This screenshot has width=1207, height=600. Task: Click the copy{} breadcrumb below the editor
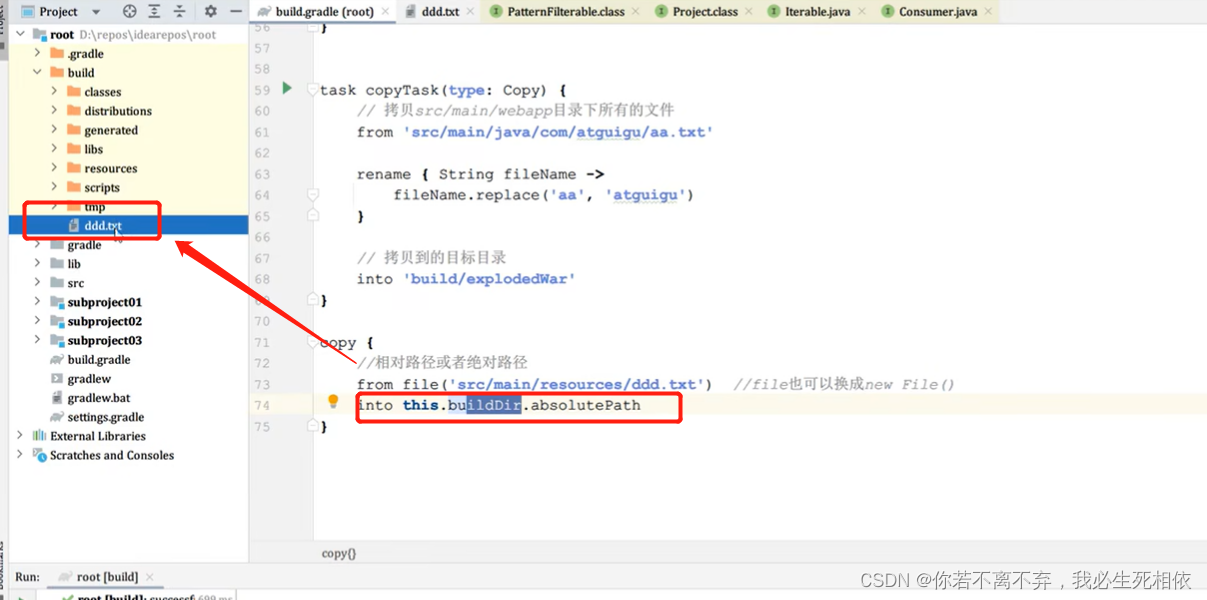pos(339,553)
